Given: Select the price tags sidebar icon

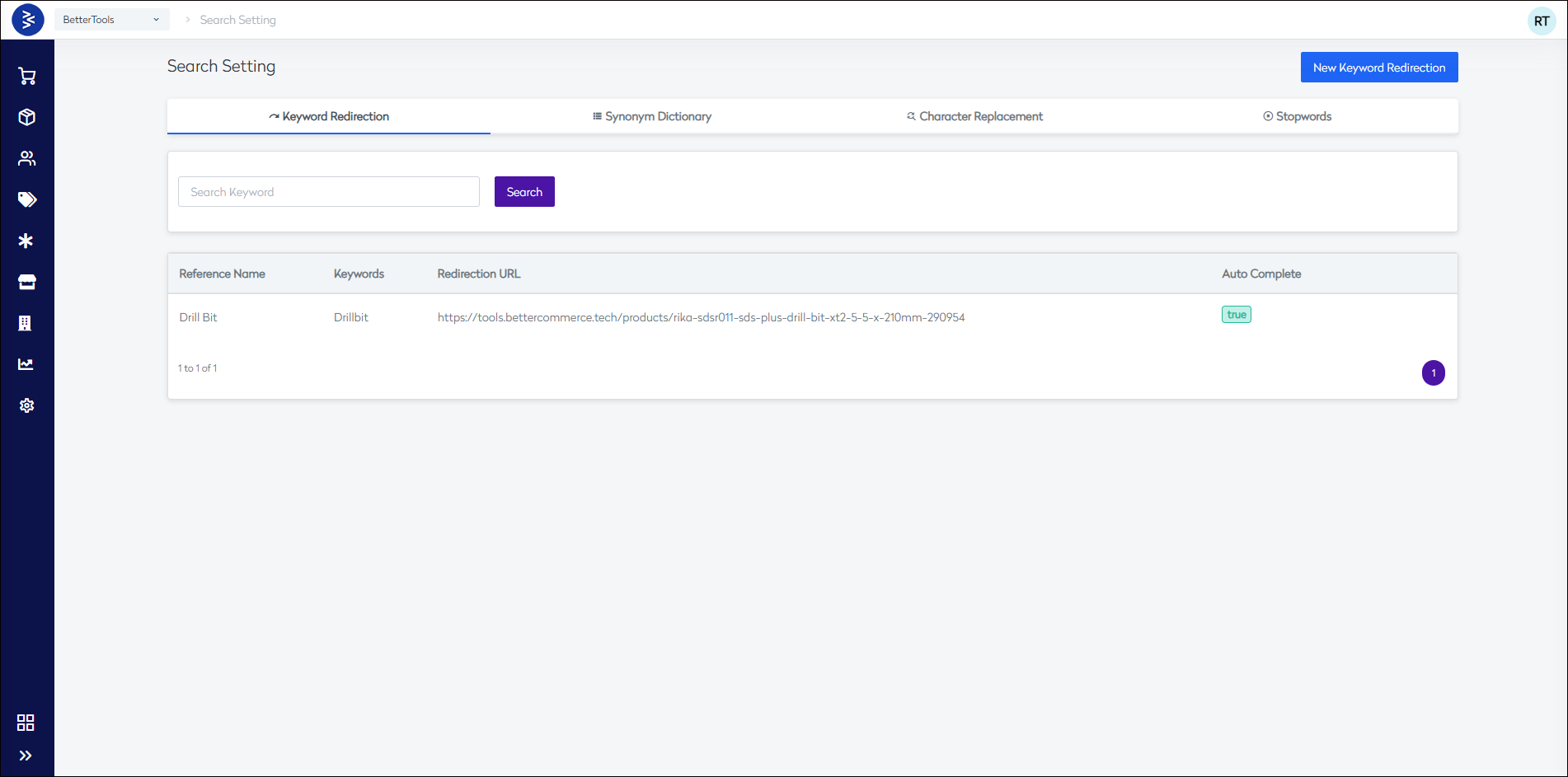Looking at the screenshot, I should pos(27,199).
